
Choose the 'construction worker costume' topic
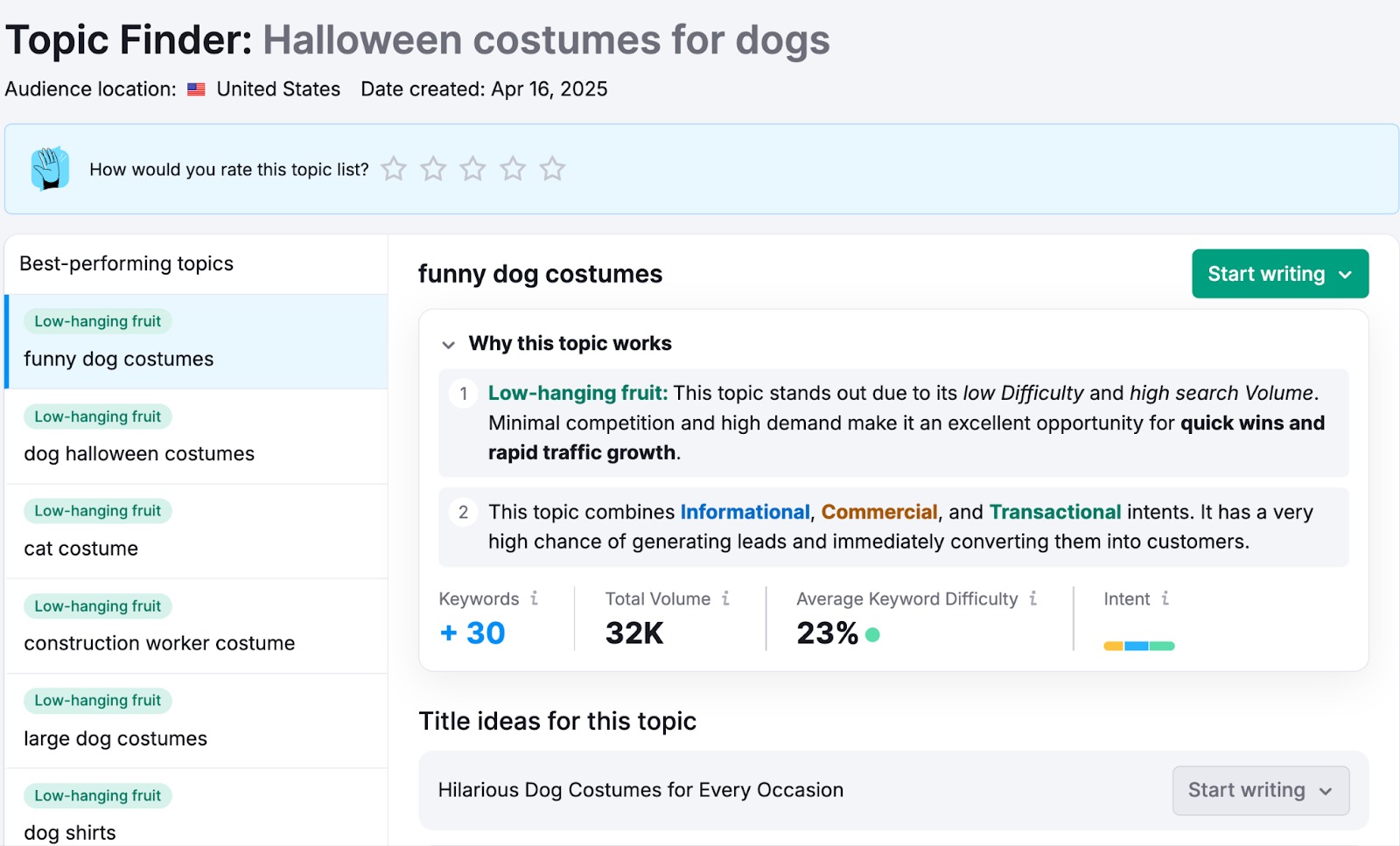click(x=159, y=643)
